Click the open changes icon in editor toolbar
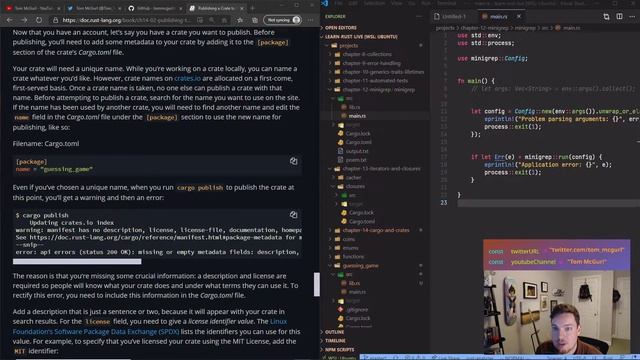This screenshot has height=360, width=640. (x=606, y=17)
